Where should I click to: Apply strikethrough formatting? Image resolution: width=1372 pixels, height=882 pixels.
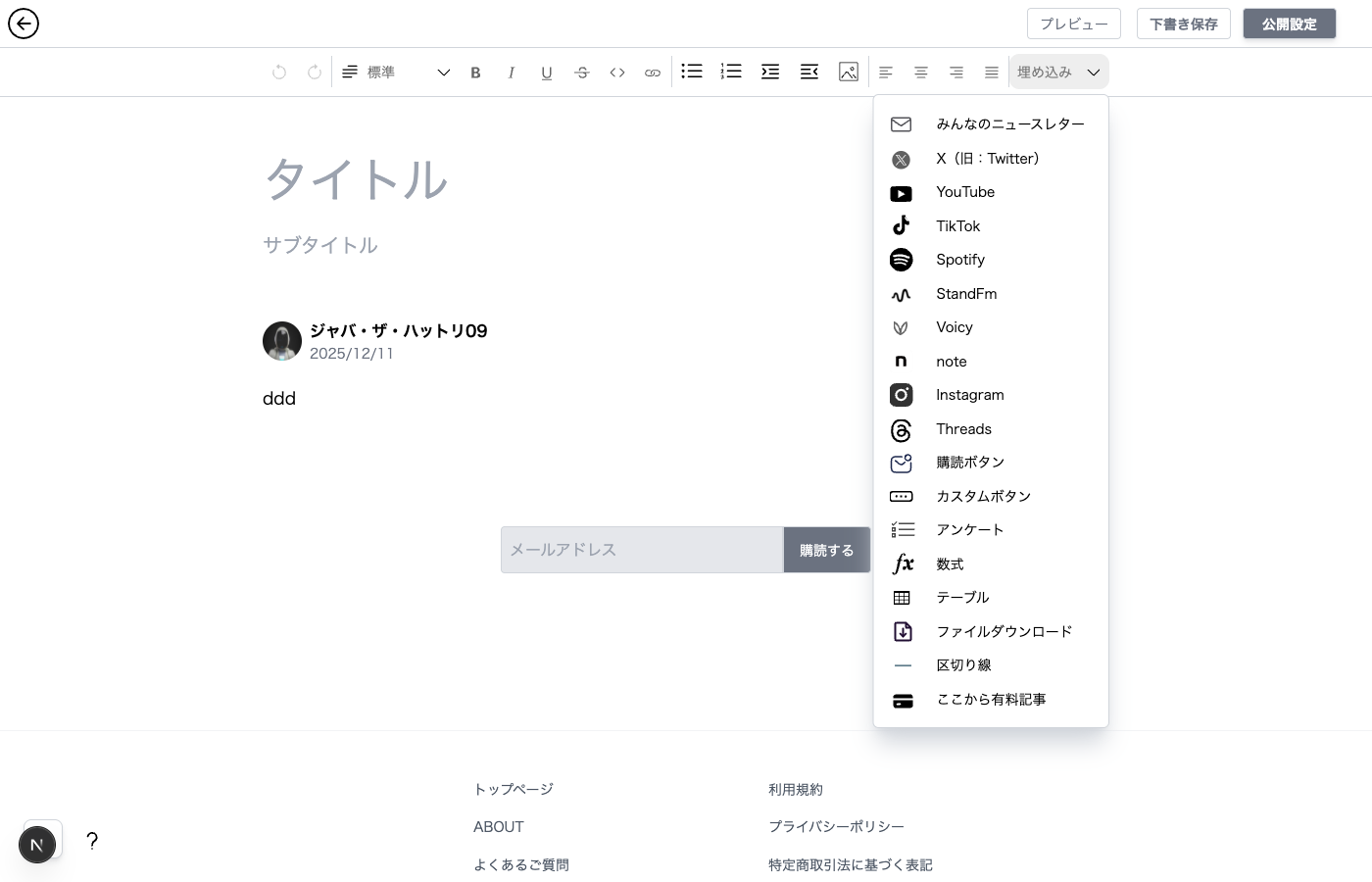(581, 73)
